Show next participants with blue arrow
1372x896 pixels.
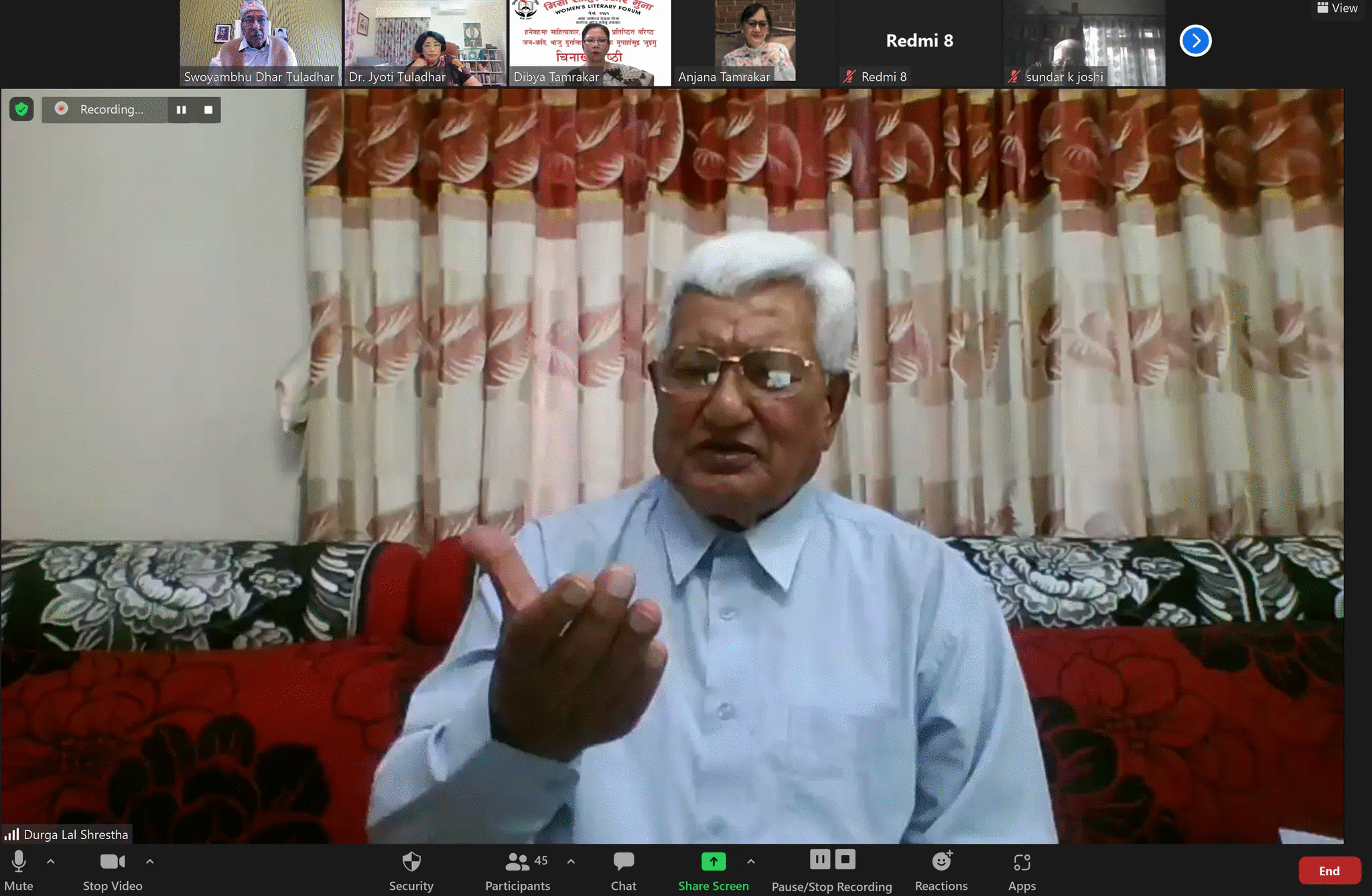1195,41
